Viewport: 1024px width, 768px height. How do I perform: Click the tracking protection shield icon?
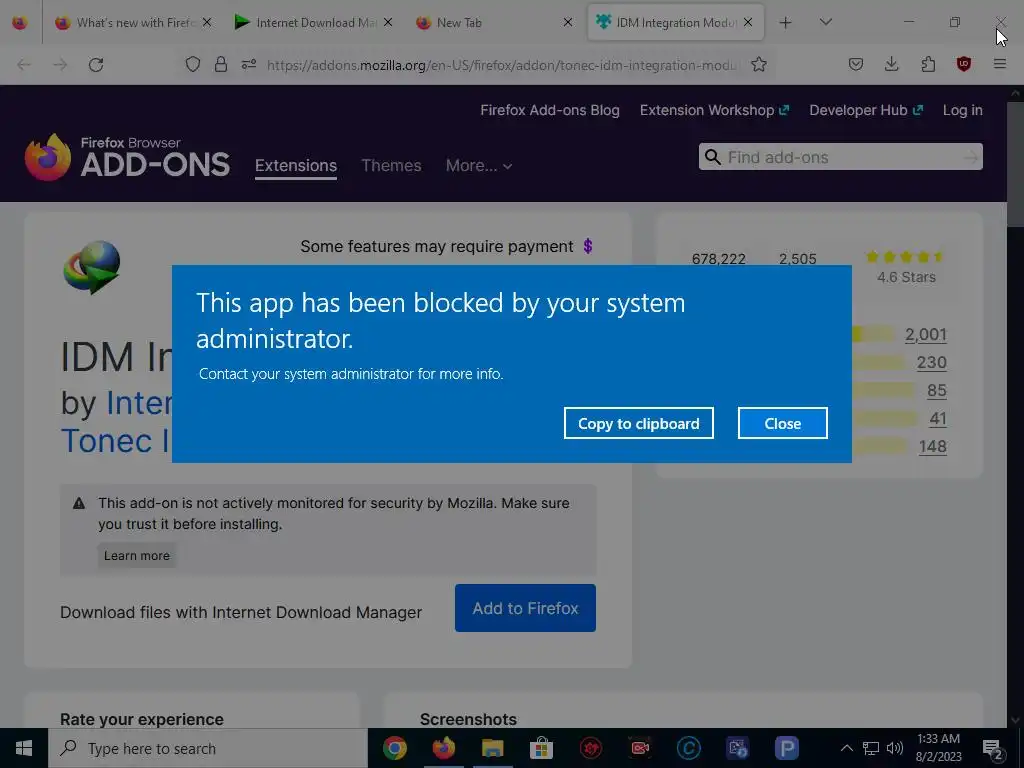[193, 64]
